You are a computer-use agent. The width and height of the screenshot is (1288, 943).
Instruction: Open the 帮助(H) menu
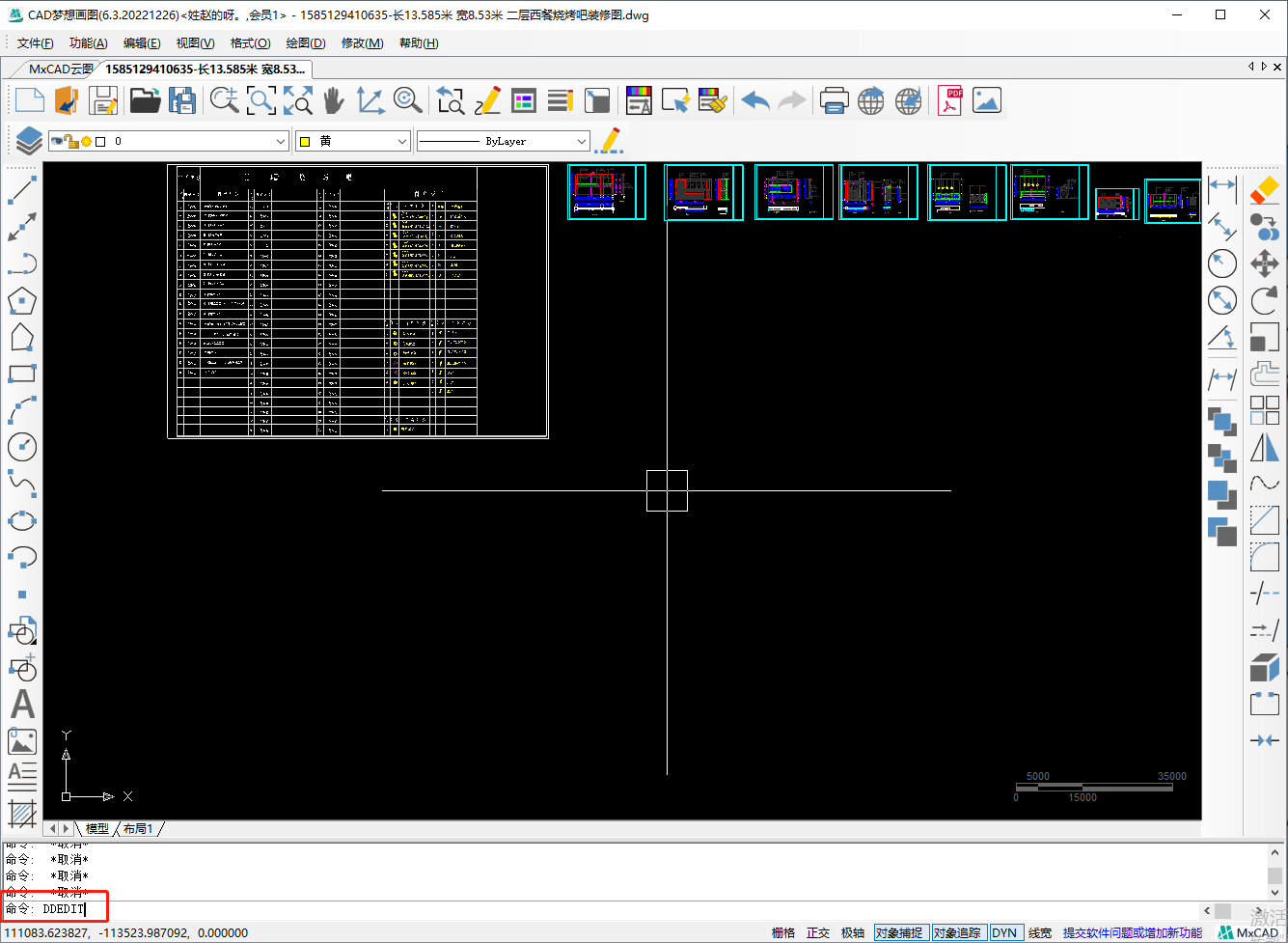419,43
